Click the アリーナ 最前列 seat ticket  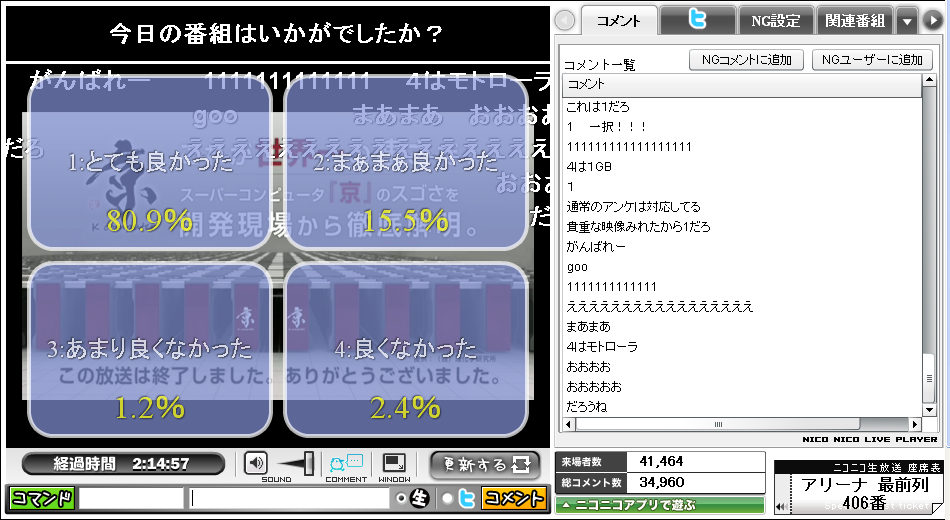(x=860, y=487)
